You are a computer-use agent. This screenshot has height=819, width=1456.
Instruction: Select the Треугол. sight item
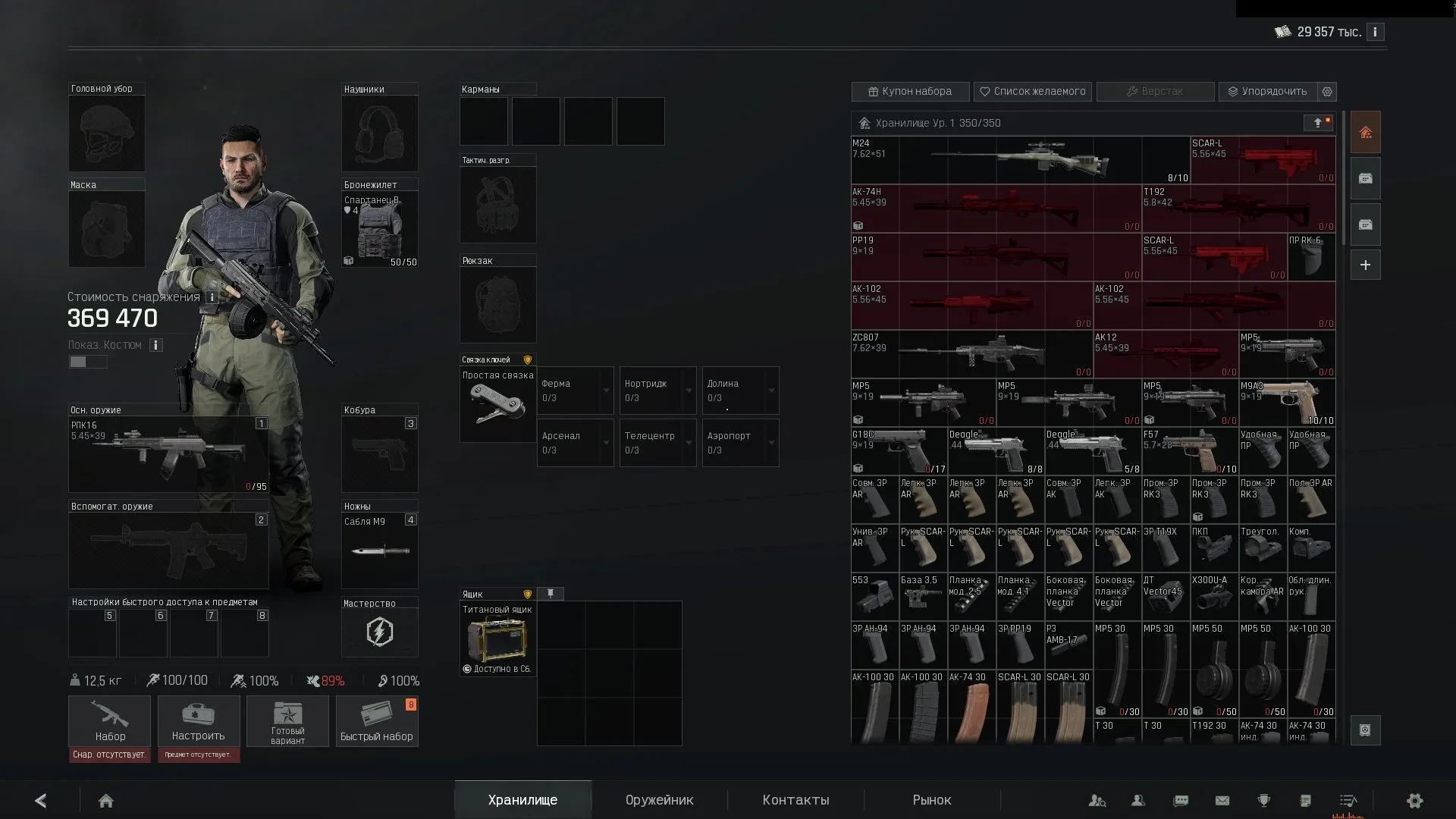click(x=1263, y=548)
